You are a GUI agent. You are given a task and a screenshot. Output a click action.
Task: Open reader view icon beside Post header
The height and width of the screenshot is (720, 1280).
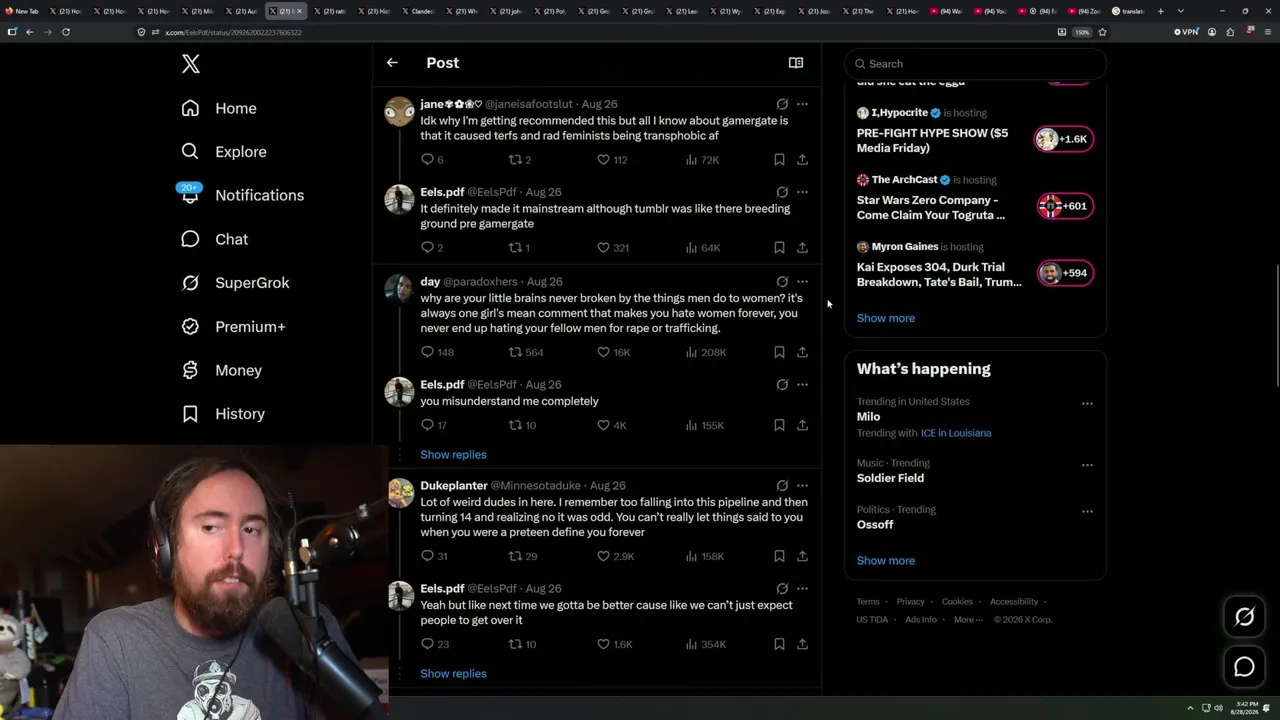[796, 63]
